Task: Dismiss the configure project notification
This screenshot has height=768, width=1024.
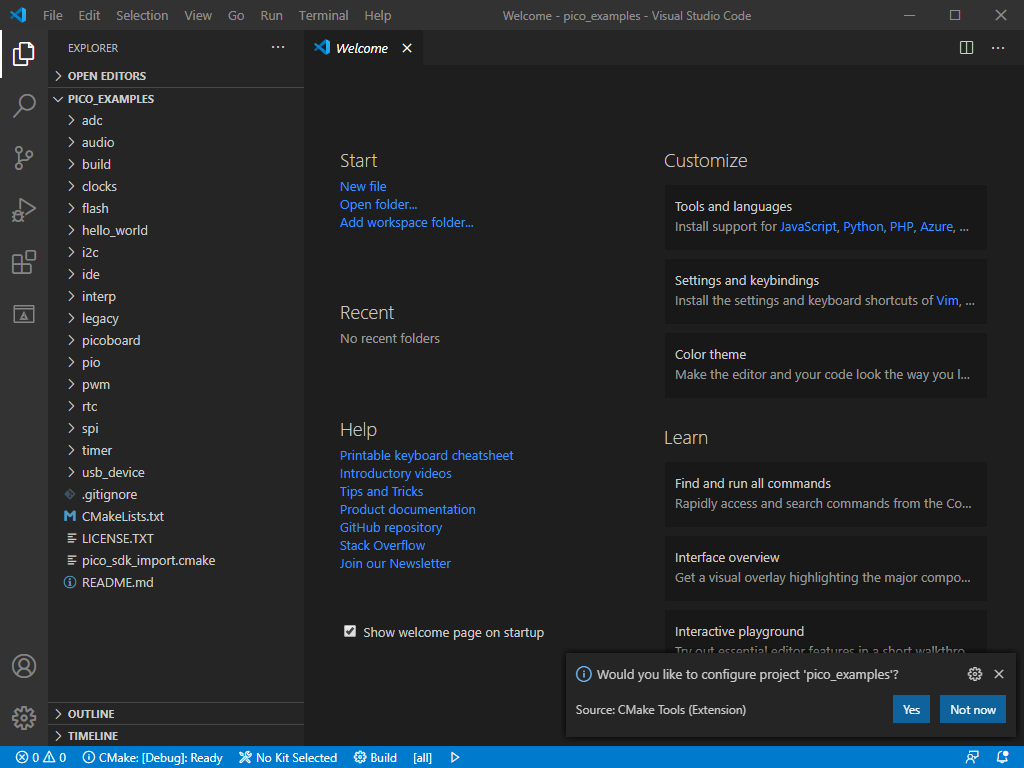Action: tap(999, 674)
